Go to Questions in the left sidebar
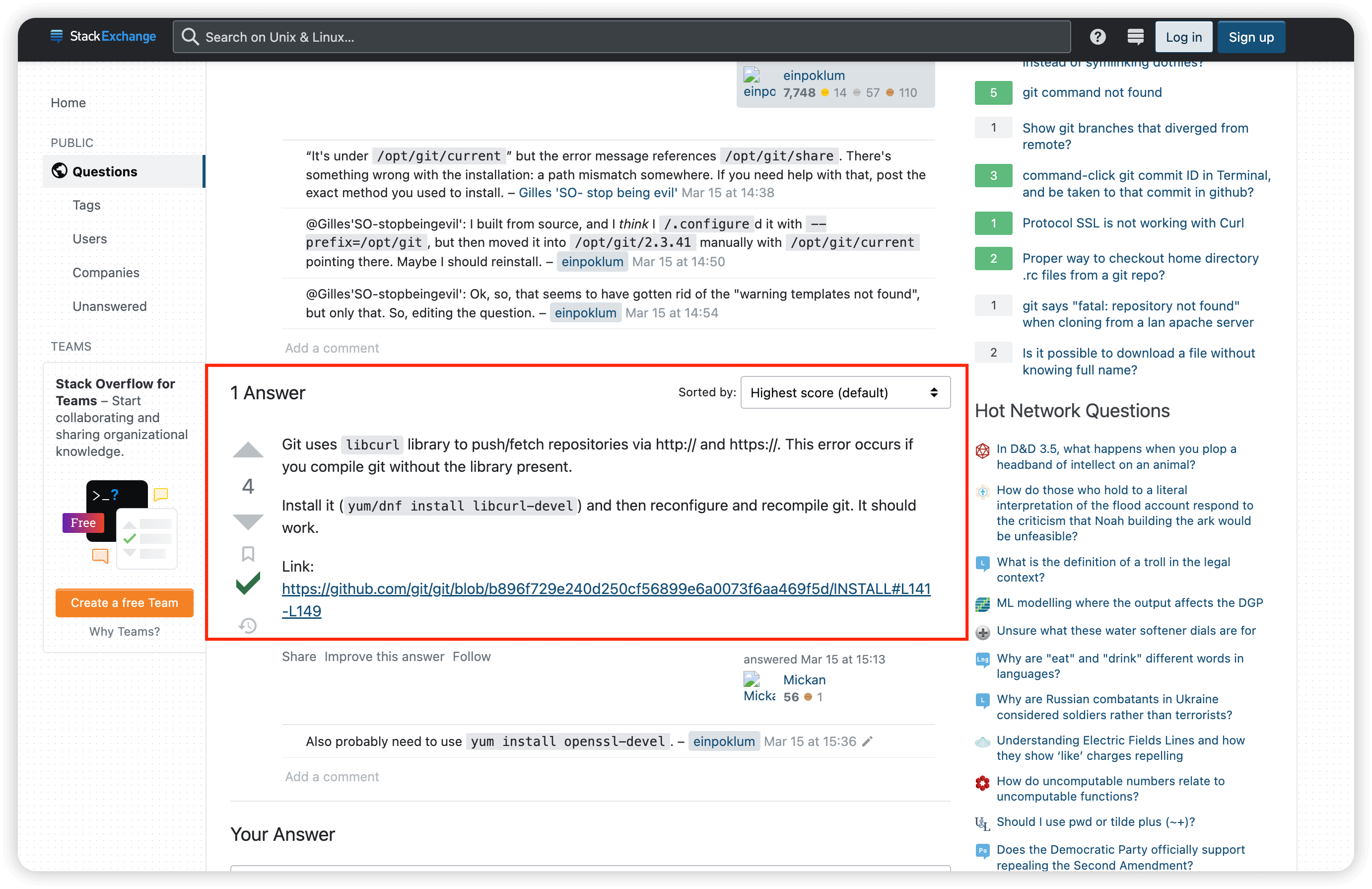Screen dimensions: 1372x889 (x=104, y=171)
